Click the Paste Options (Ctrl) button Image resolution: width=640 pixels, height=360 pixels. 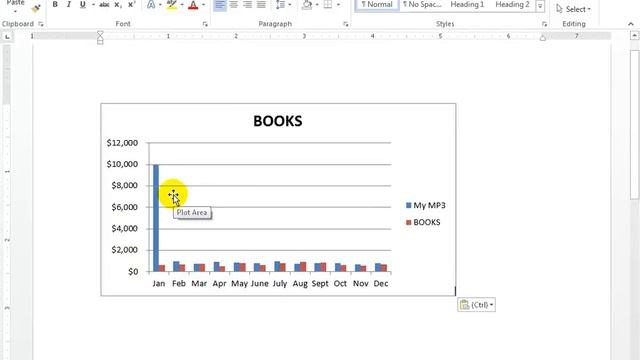[476, 305]
